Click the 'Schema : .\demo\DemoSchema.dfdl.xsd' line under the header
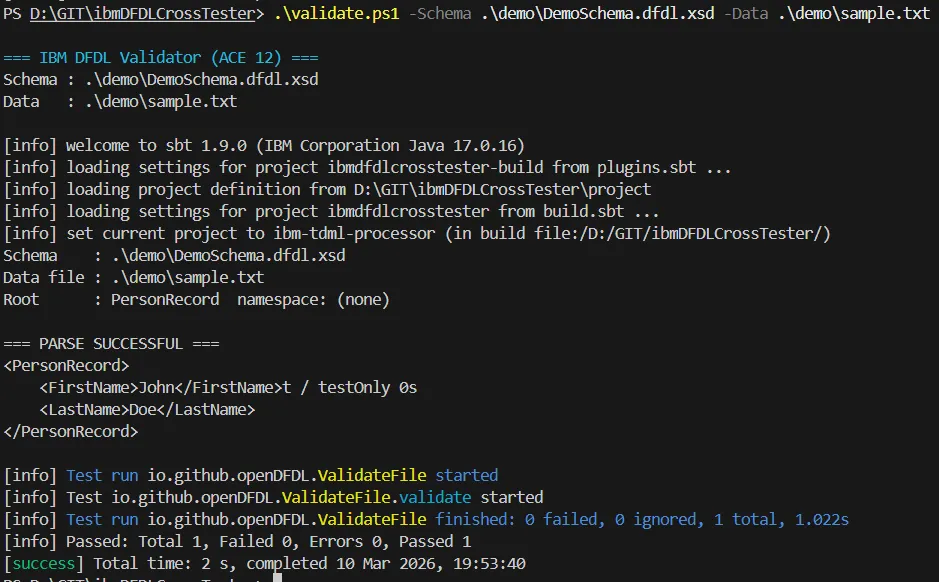This screenshot has width=939, height=582. (x=160, y=80)
